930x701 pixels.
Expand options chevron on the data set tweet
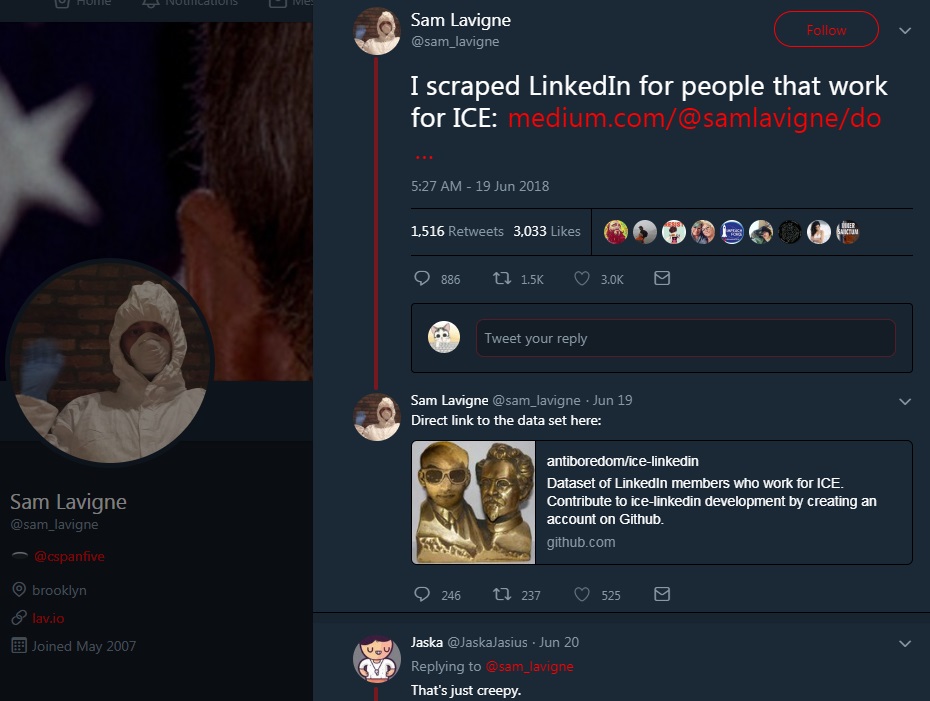click(905, 402)
